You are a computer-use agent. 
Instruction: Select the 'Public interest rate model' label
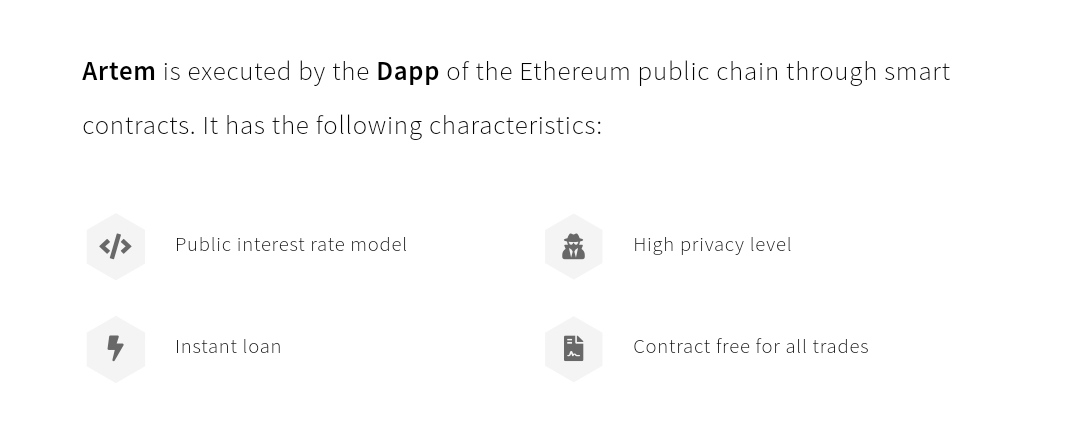pos(290,244)
